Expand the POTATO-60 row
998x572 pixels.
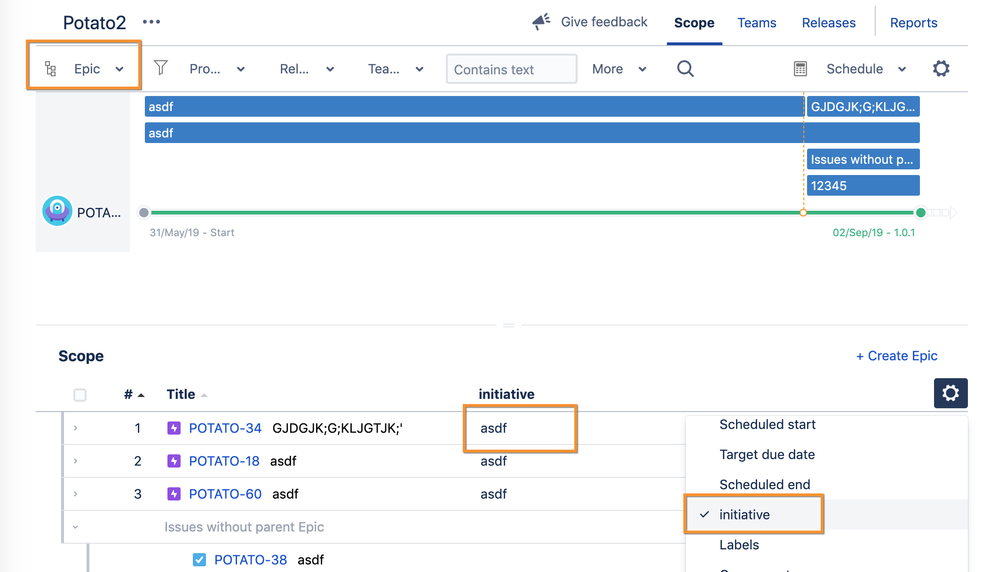pyautogui.click(x=75, y=494)
